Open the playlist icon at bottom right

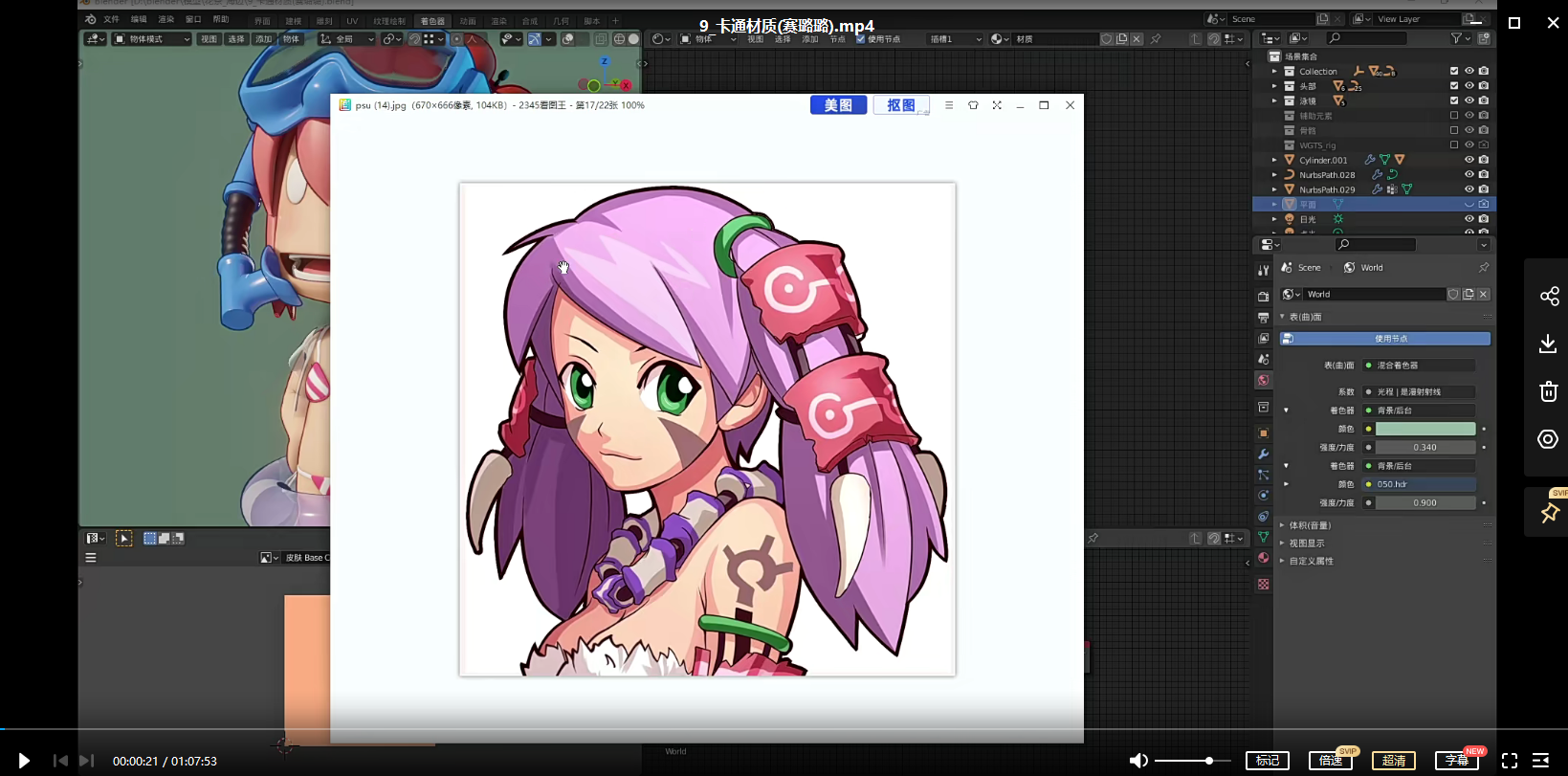click(x=1540, y=761)
